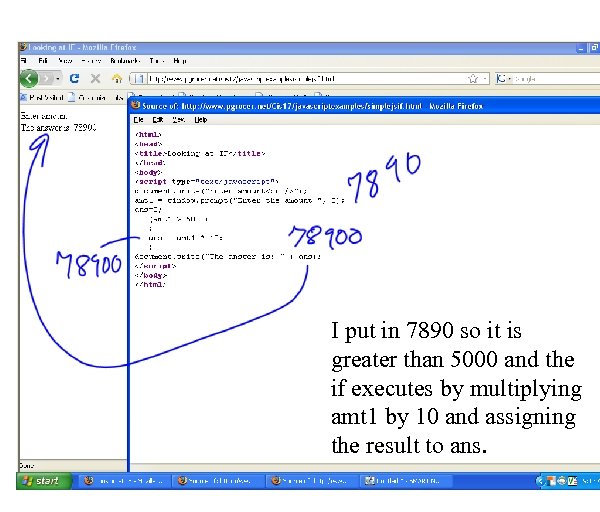Click the ans=0; source line
The width and height of the screenshot is (600, 512).
coord(148,209)
